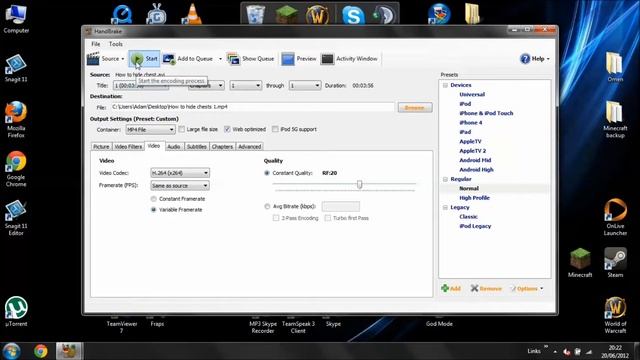Toggle Web optimized checkbox
The width and height of the screenshot is (640, 360).
[x=227, y=129]
